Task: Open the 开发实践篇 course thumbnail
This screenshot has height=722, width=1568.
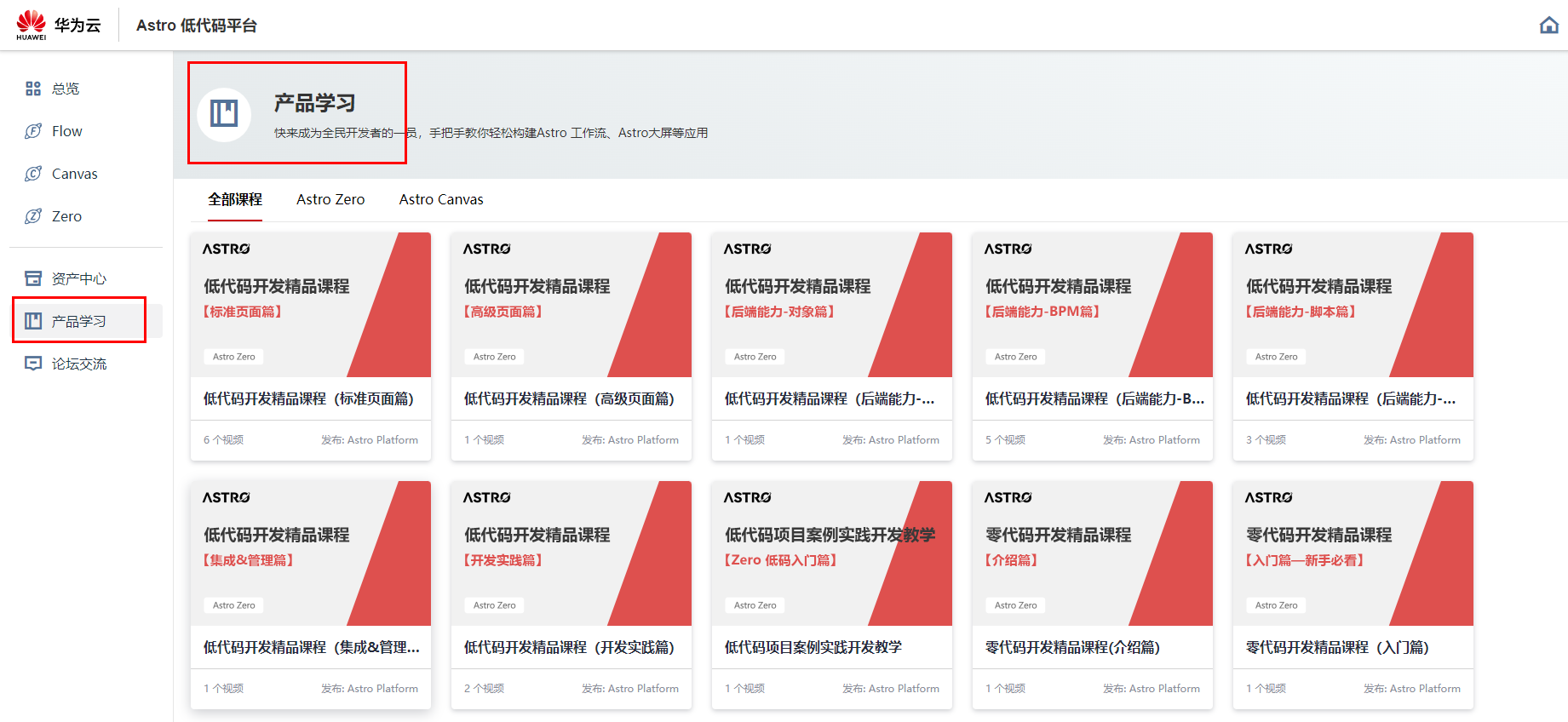Action: coord(571,553)
